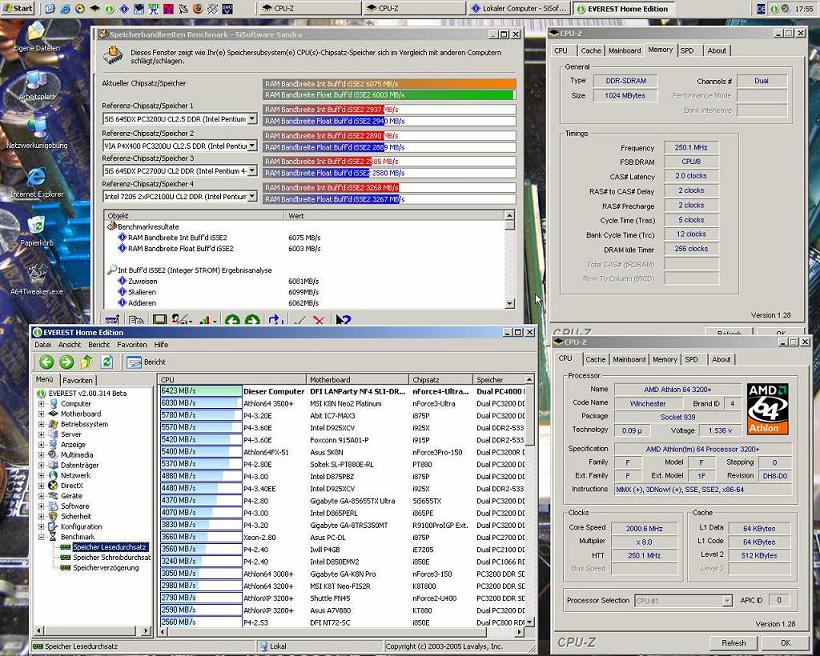Open Referenz-Chipsatz/Speicher 4 dropdown
The height and width of the screenshot is (656, 820).
pyautogui.click(x=251, y=197)
